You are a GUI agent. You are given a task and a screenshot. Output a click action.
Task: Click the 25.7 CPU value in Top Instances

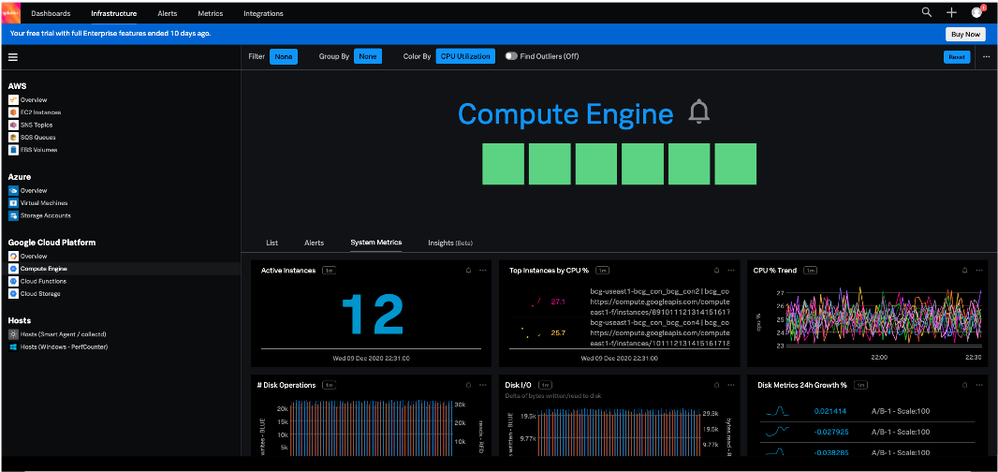[x=558, y=332]
